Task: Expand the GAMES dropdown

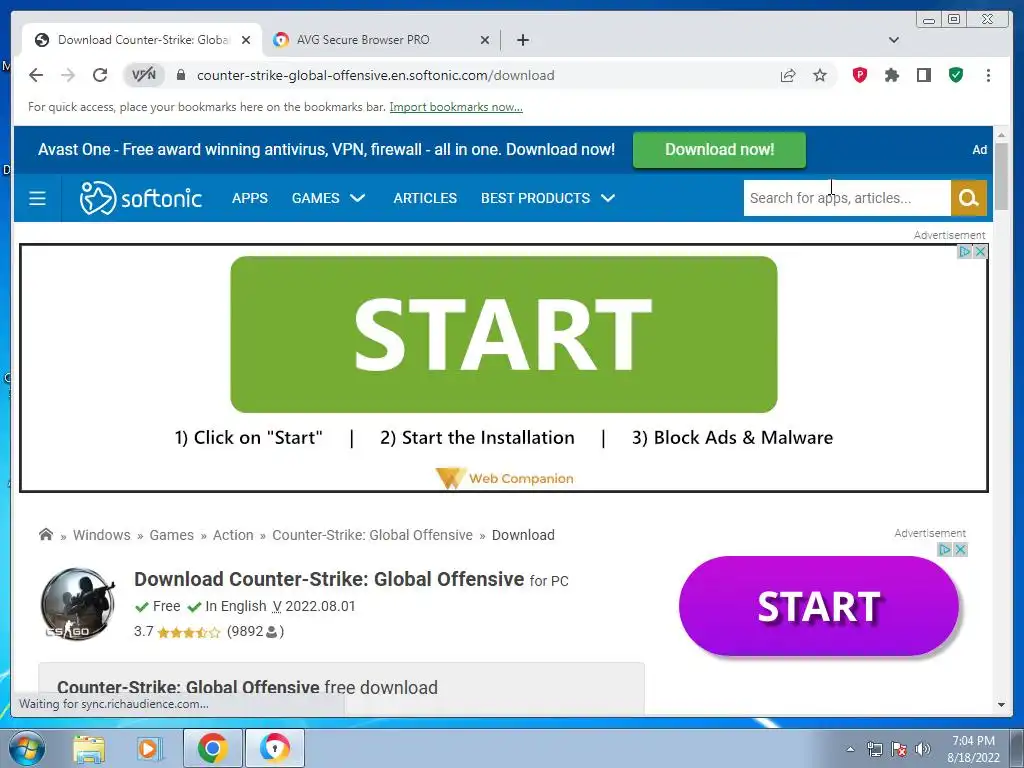Action: click(x=328, y=198)
